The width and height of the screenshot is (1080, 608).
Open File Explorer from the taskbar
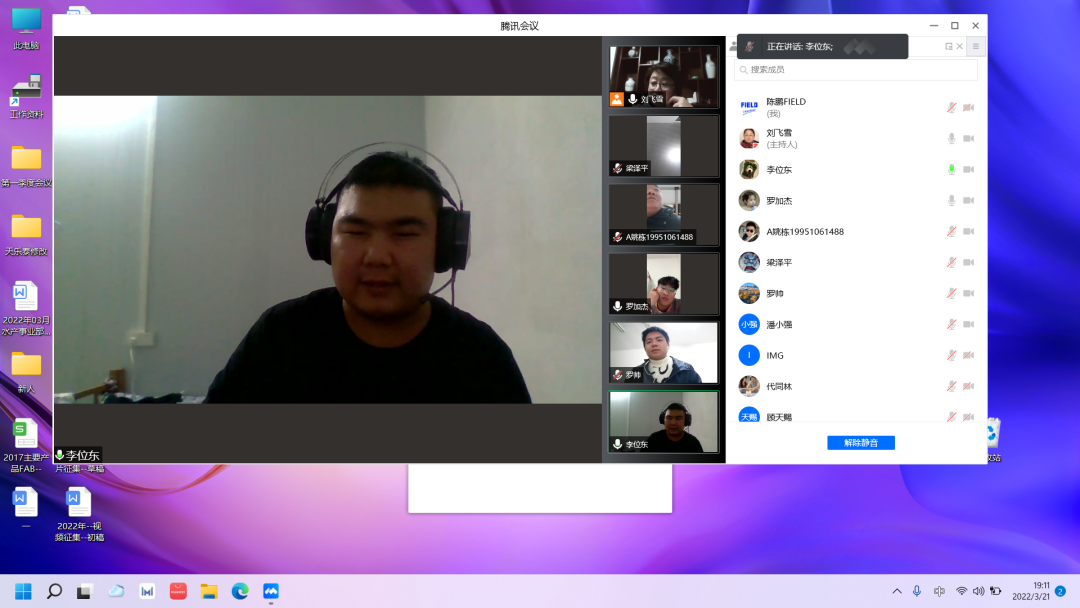209,591
